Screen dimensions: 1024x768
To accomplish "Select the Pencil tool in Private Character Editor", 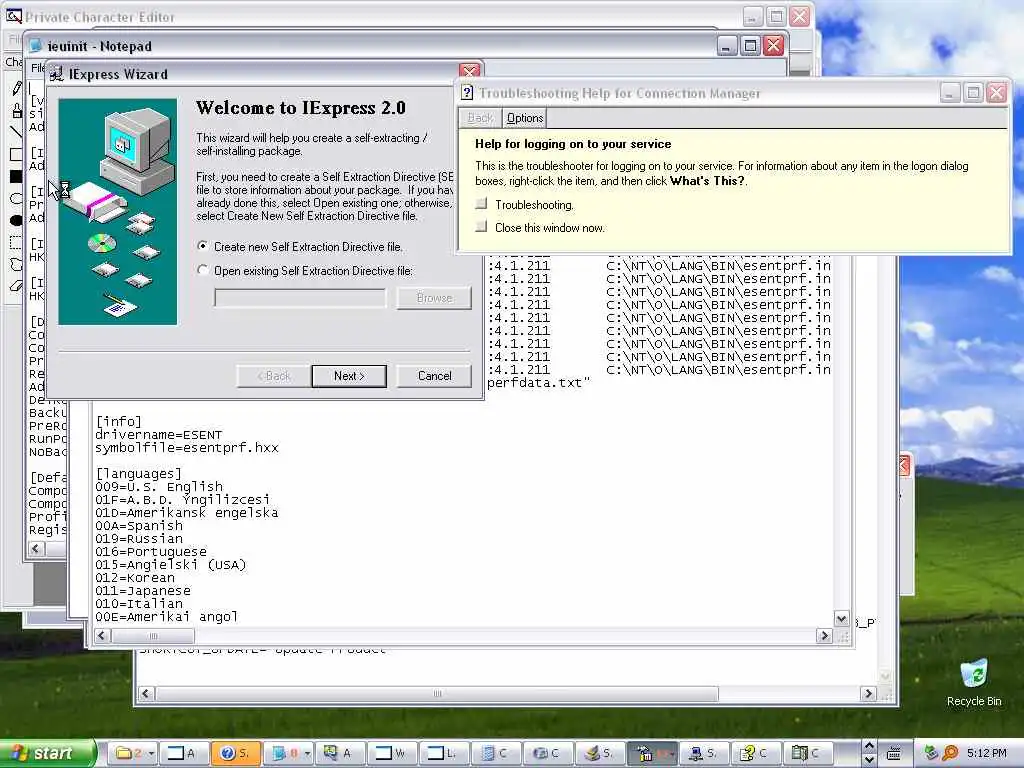I will point(16,88).
